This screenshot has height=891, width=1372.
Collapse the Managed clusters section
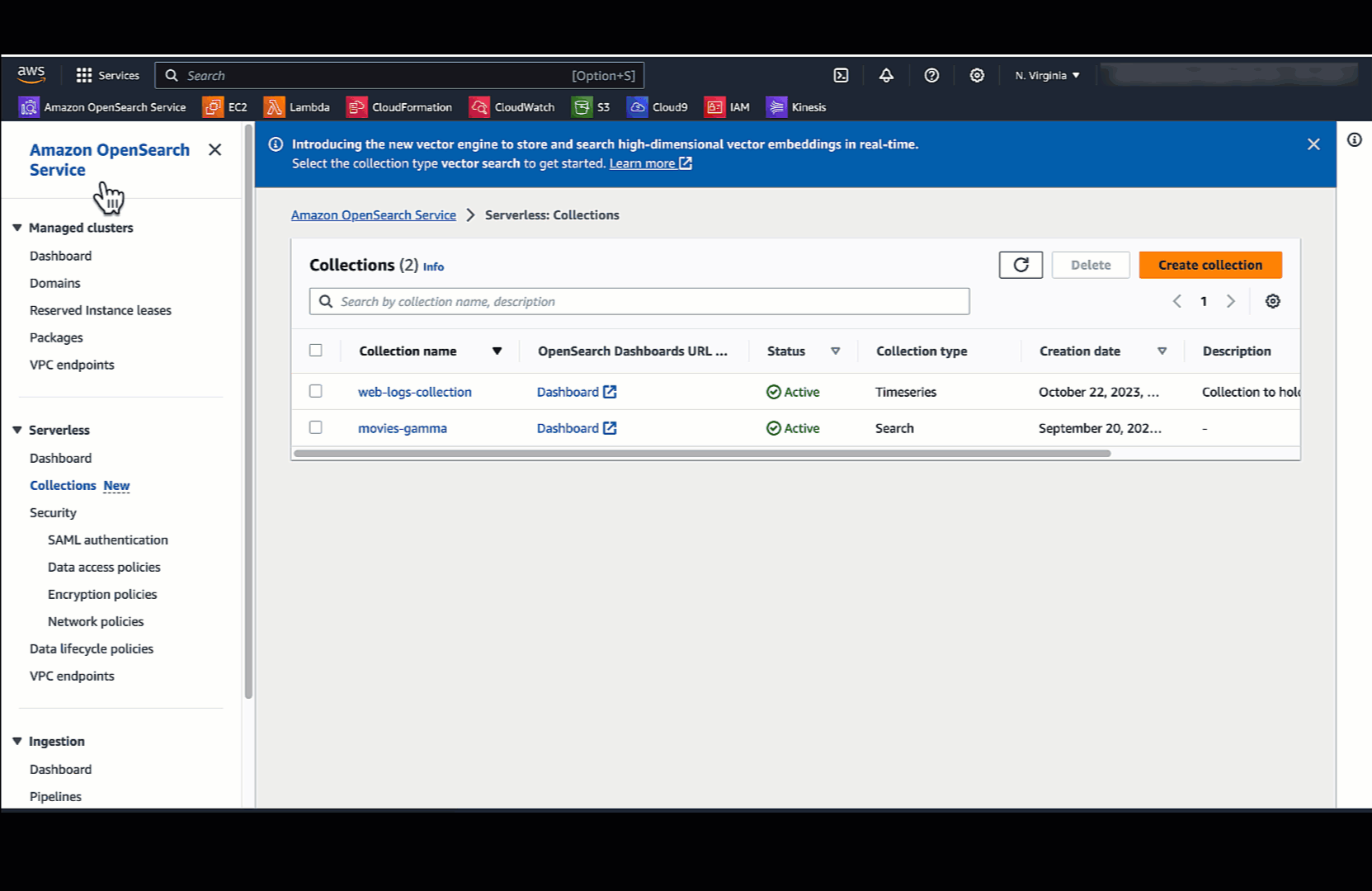(x=17, y=228)
